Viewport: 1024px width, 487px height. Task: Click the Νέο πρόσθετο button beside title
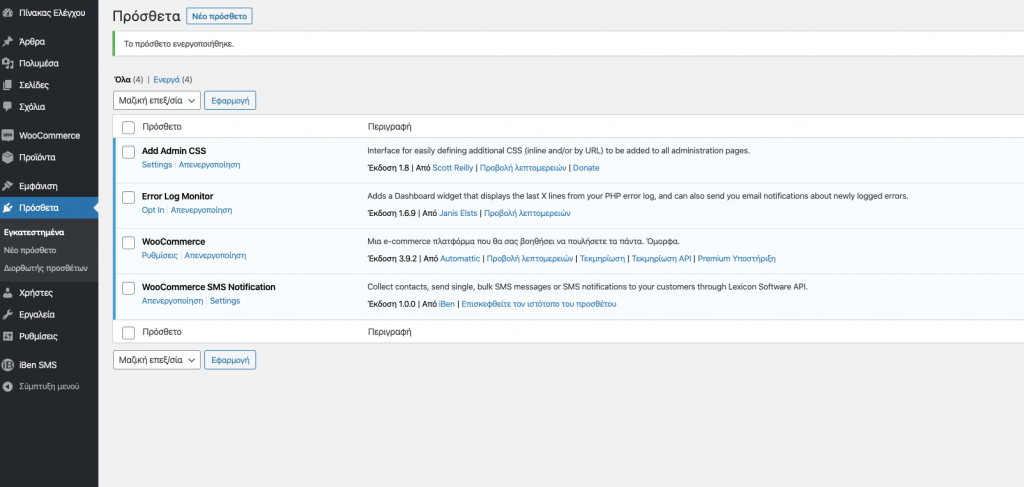[219, 16]
